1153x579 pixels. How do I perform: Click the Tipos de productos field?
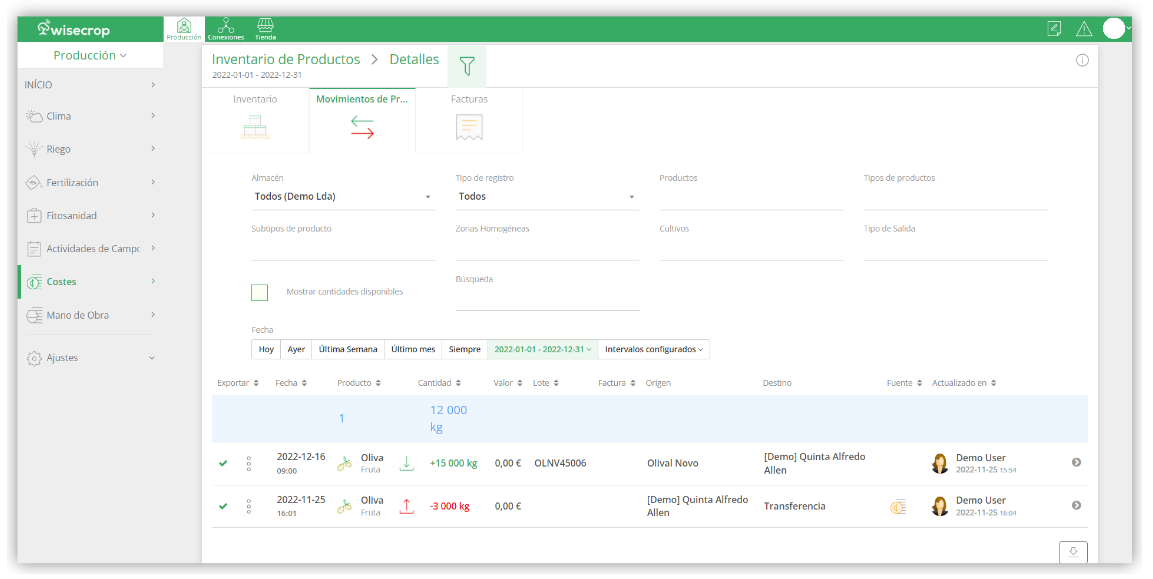tap(955, 197)
